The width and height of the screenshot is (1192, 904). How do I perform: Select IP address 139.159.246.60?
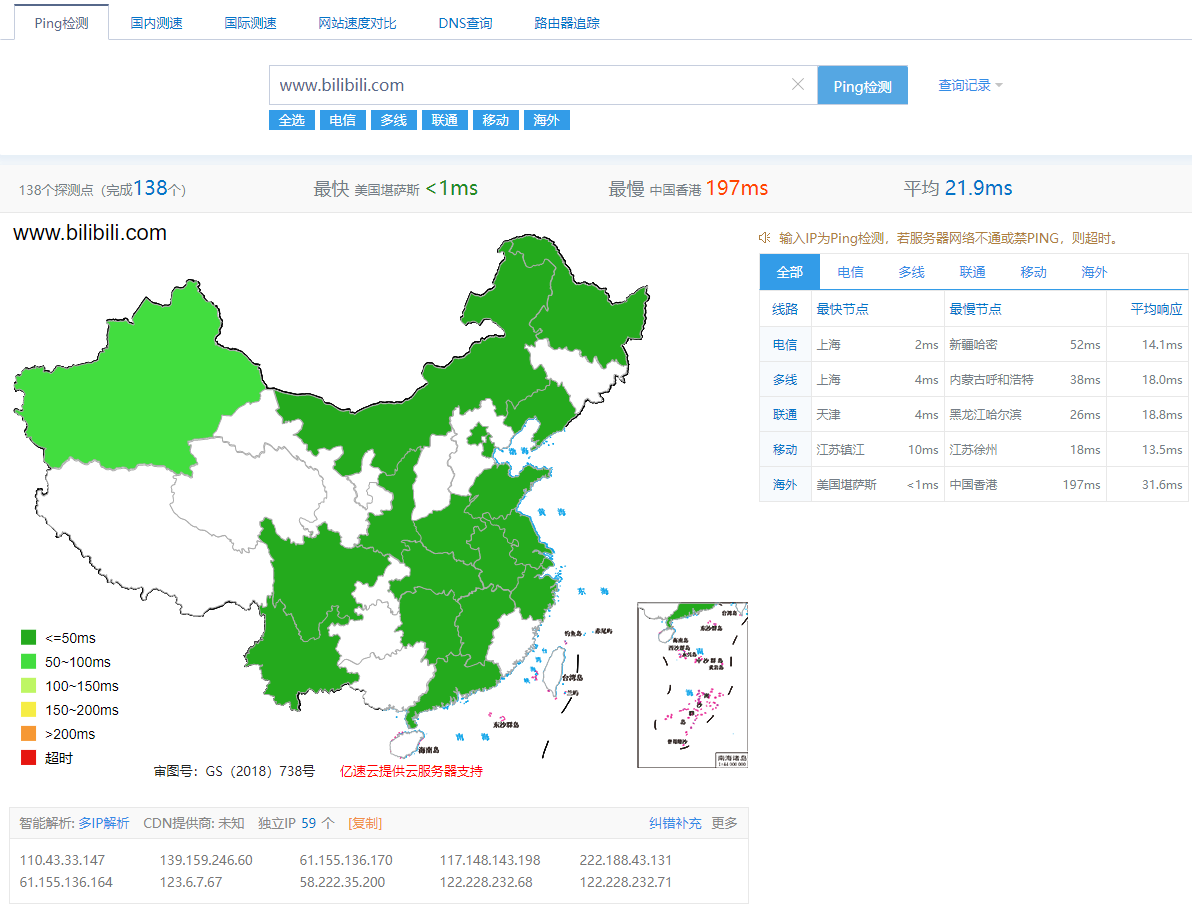tap(206, 860)
